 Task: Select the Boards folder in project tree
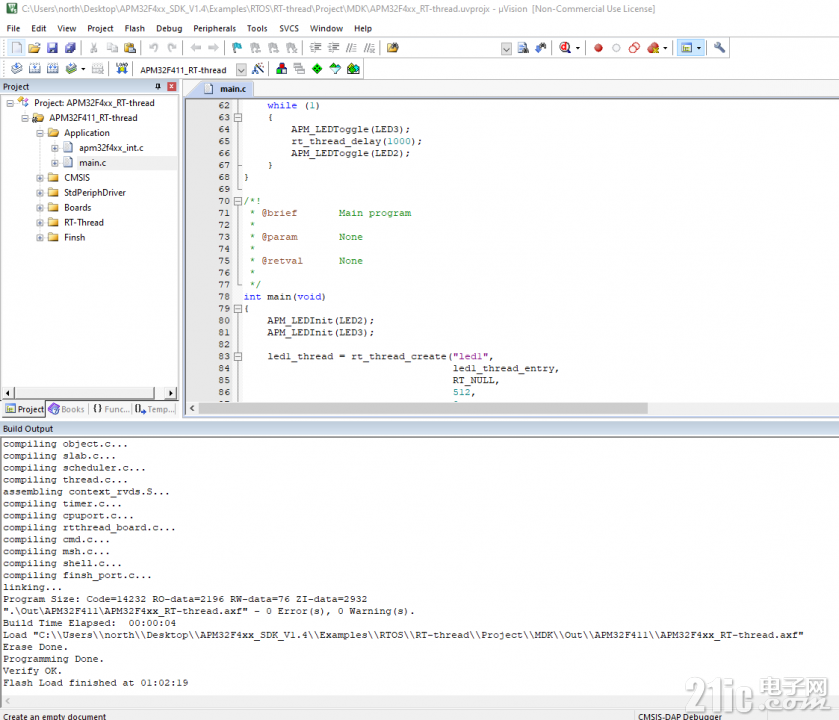pos(78,208)
